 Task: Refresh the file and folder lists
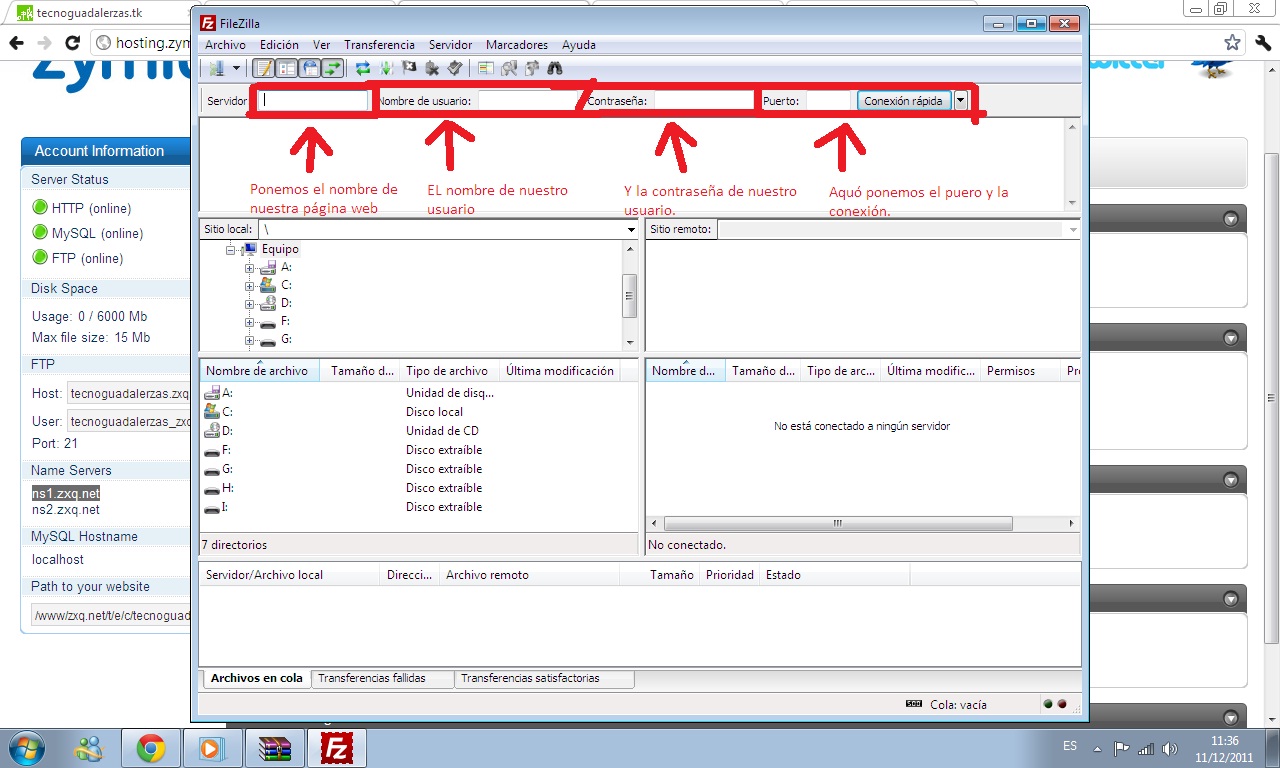[363, 68]
